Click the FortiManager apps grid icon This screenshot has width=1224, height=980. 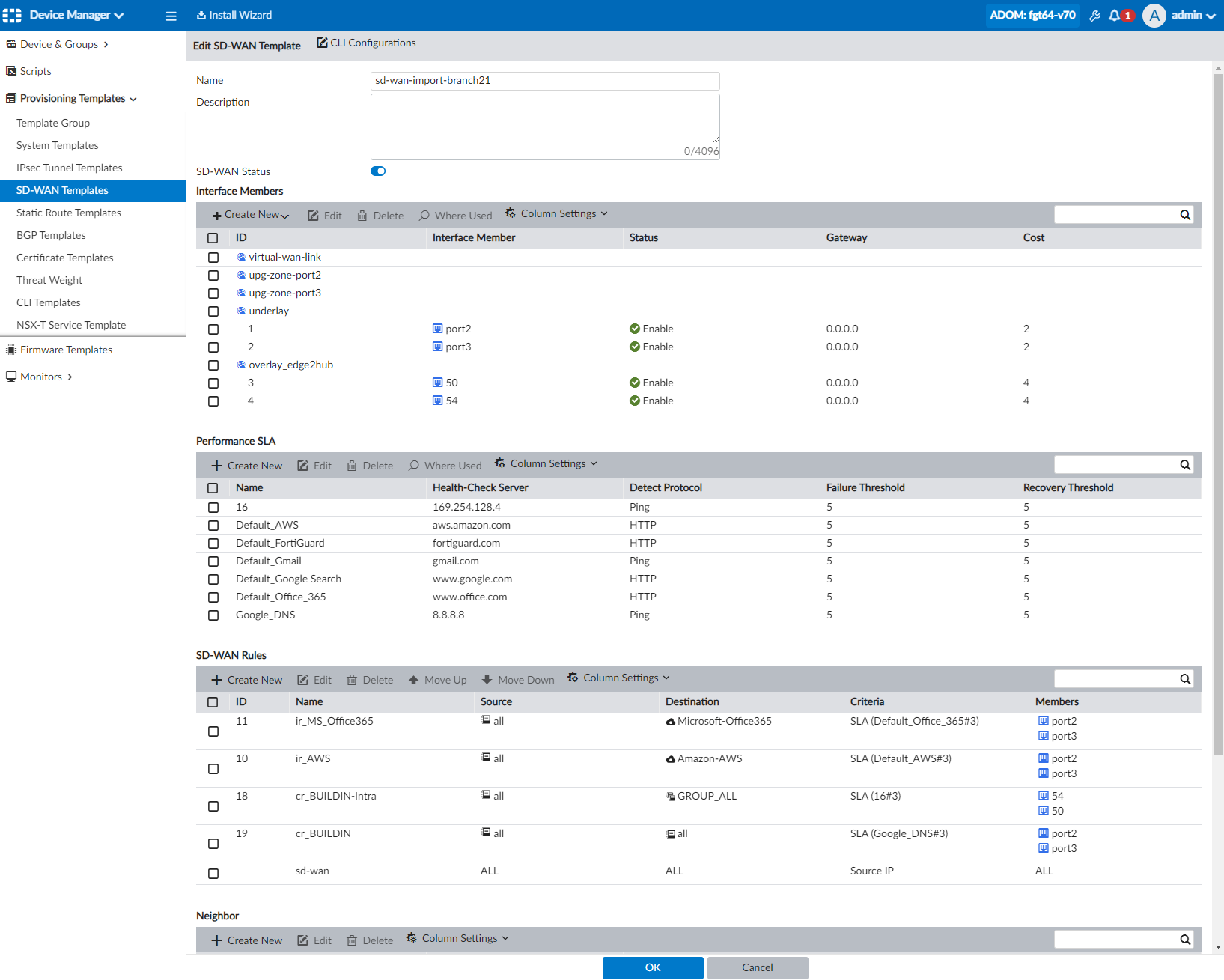click(x=12, y=15)
